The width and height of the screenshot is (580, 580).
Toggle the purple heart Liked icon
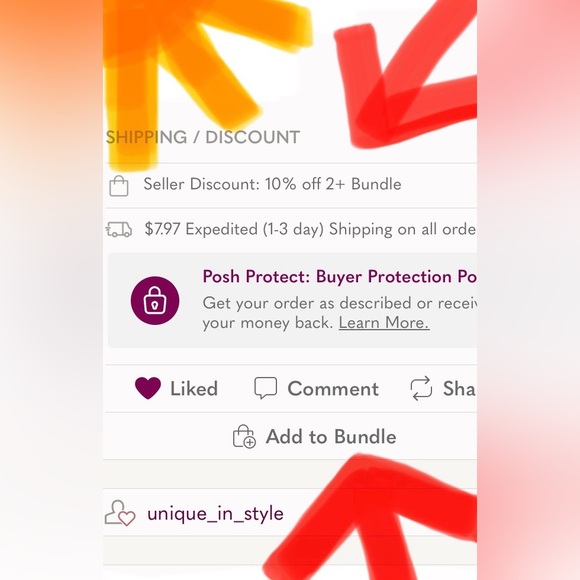tap(148, 388)
